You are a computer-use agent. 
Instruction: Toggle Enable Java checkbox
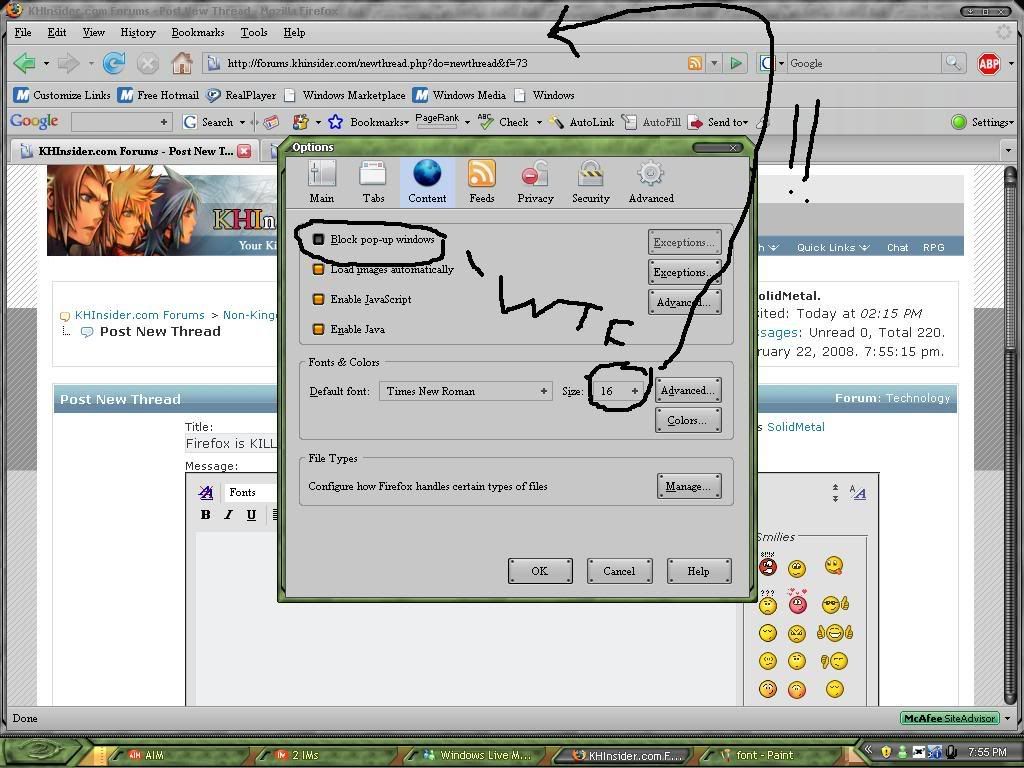319,329
